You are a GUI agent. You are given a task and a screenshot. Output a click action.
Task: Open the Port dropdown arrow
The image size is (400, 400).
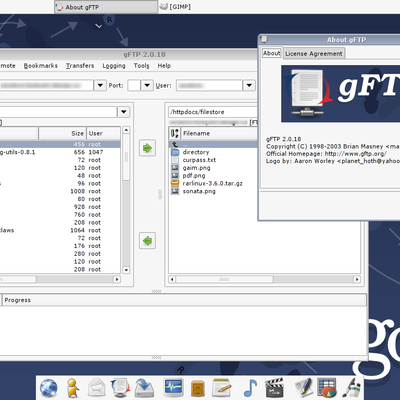tap(147, 85)
